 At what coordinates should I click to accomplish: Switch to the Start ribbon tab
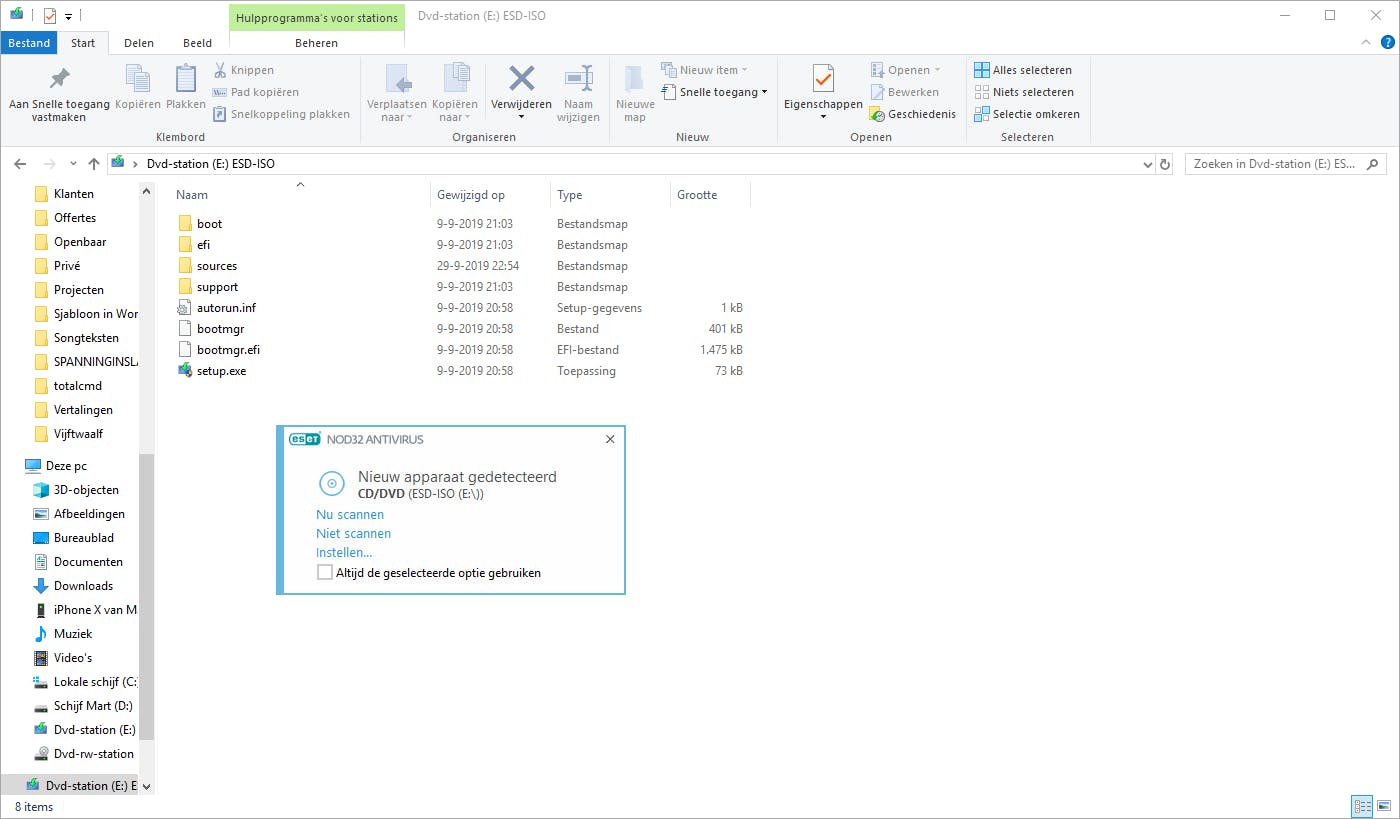[83, 43]
